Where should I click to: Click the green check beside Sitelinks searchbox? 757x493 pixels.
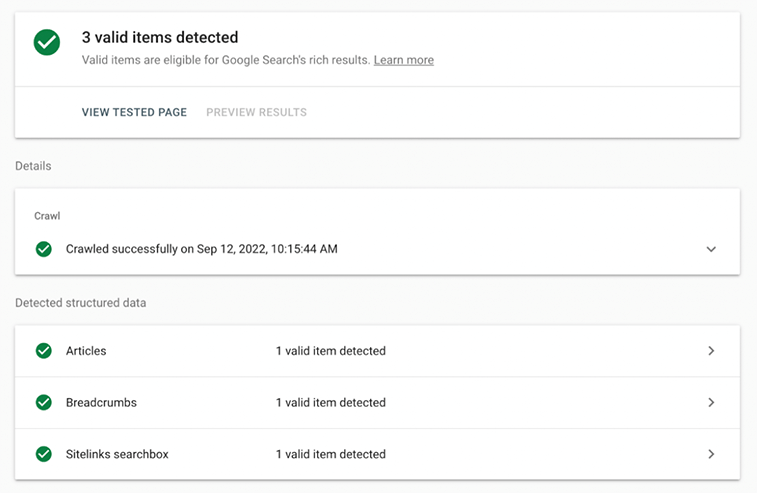[x=43, y=454]
